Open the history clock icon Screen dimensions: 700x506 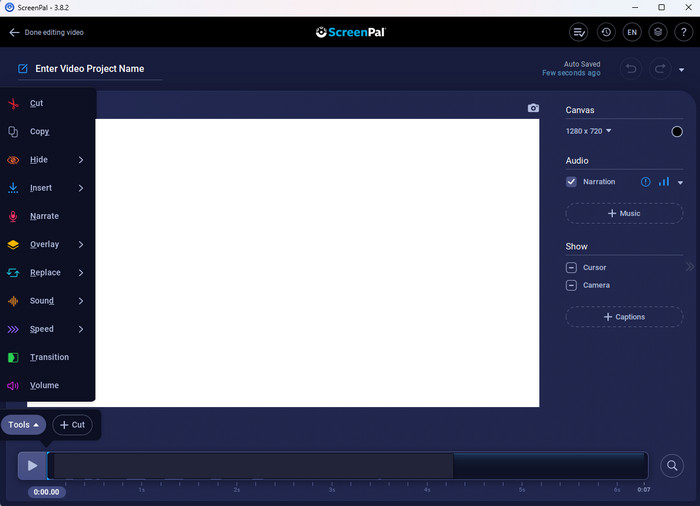606,32
